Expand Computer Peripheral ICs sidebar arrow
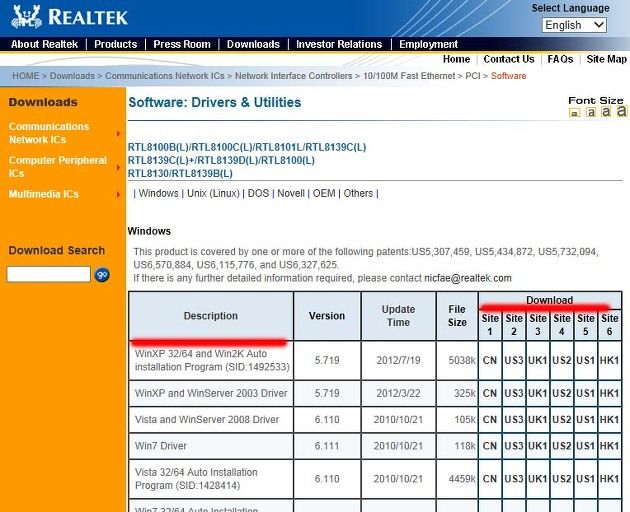 click(118, 167)
